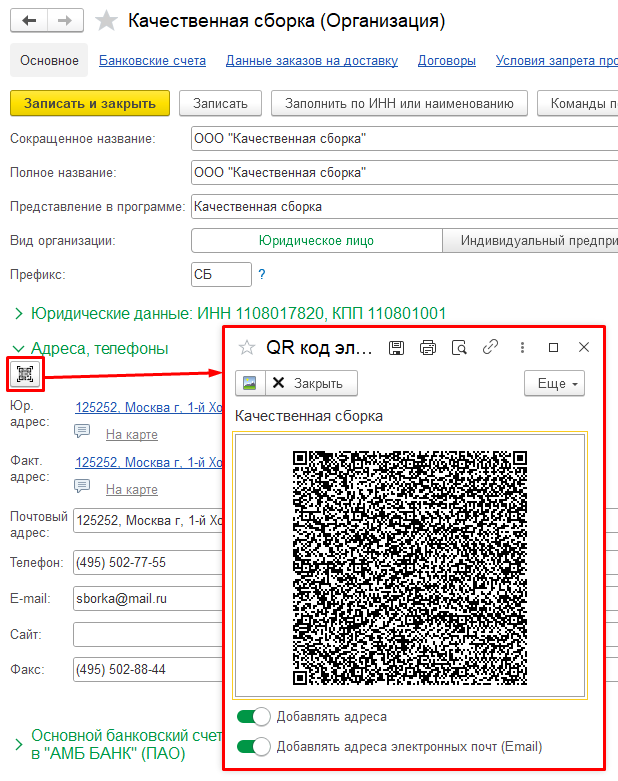Select Юридическое лицо organization type
Image resolution: width=618 pixels, height=781 pixels.
(316, 241)
